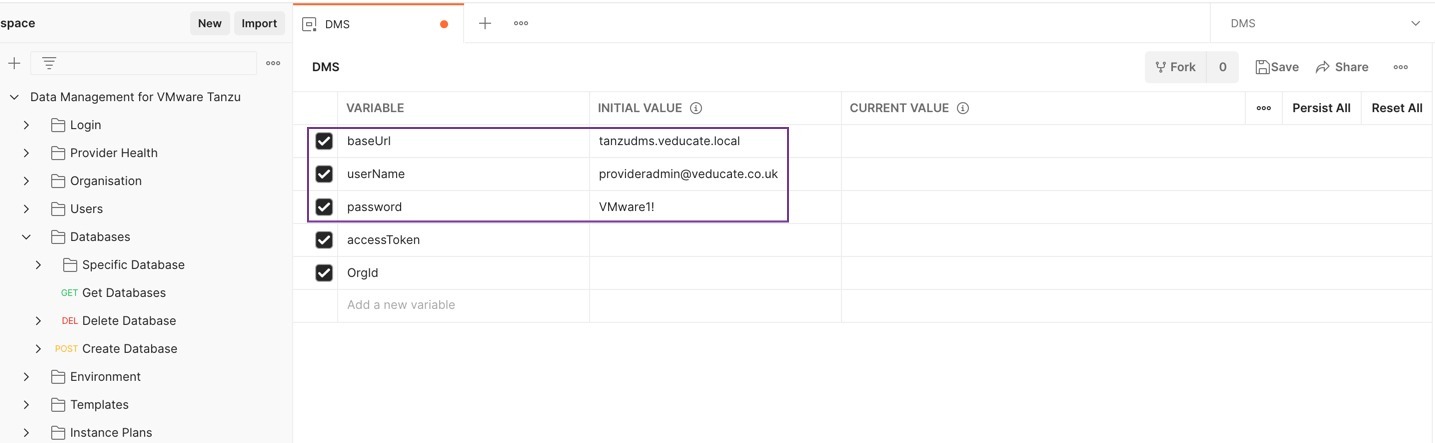Open sidebar three-dots options menu
The width and height of the screenshot is (1435, 443).
click(273, 63)
